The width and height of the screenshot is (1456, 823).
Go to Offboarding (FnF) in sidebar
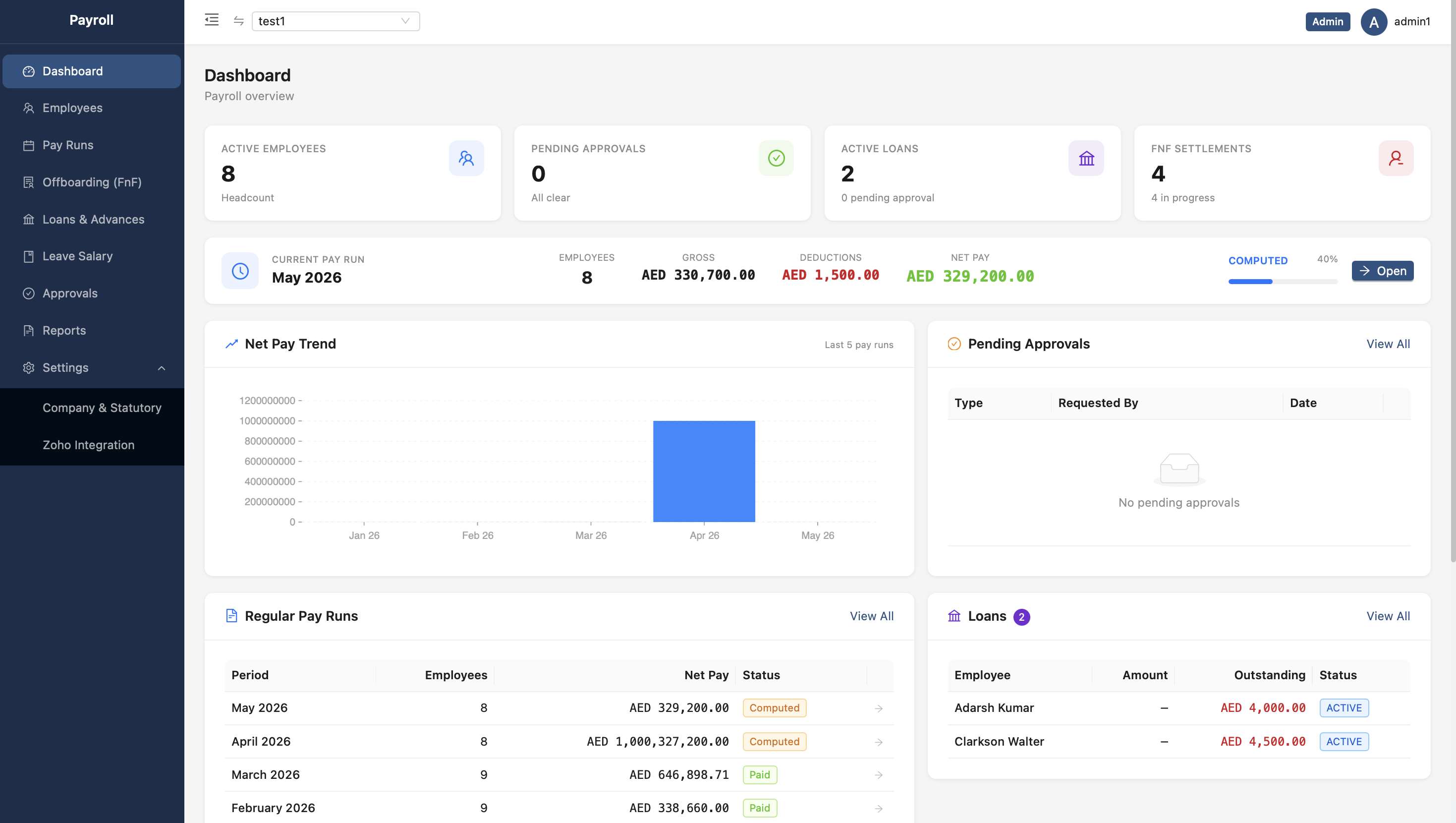tap(92, 182)
